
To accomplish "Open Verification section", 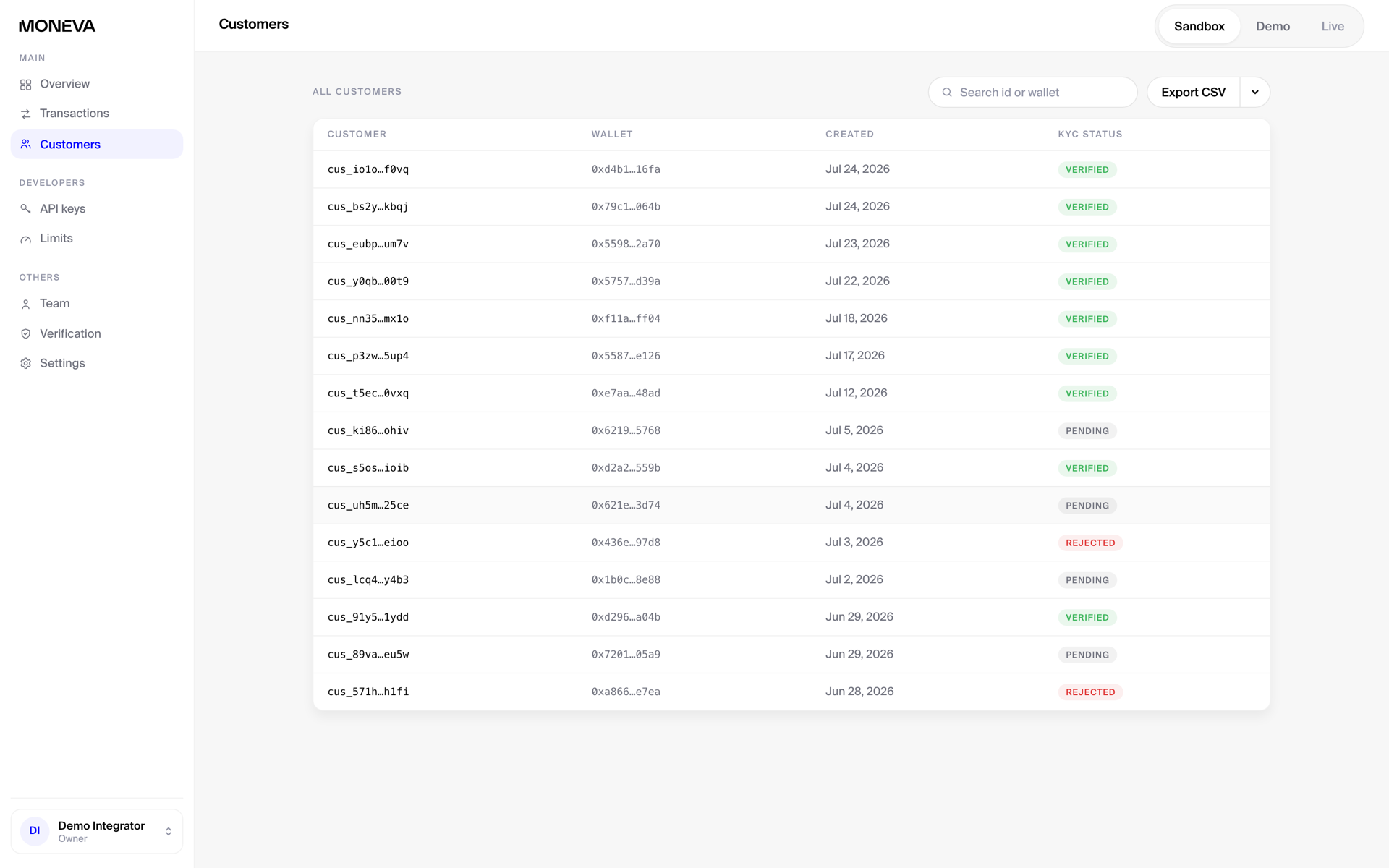I will 97,334.
